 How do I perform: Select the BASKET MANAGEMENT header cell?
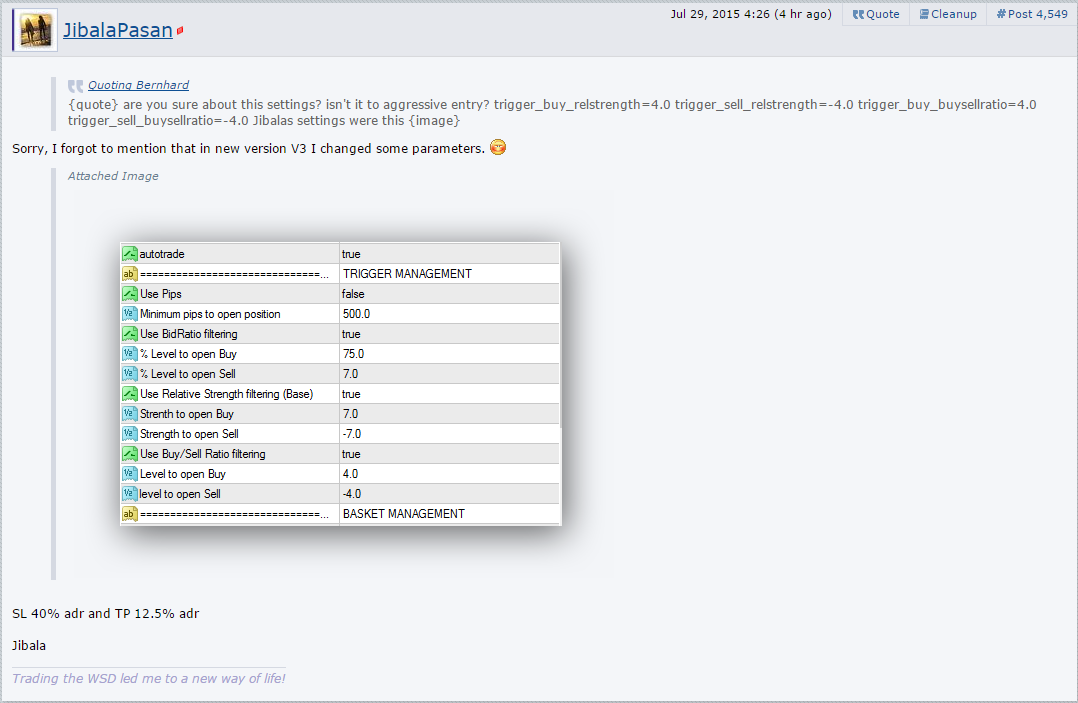click(x=450, y=513)
